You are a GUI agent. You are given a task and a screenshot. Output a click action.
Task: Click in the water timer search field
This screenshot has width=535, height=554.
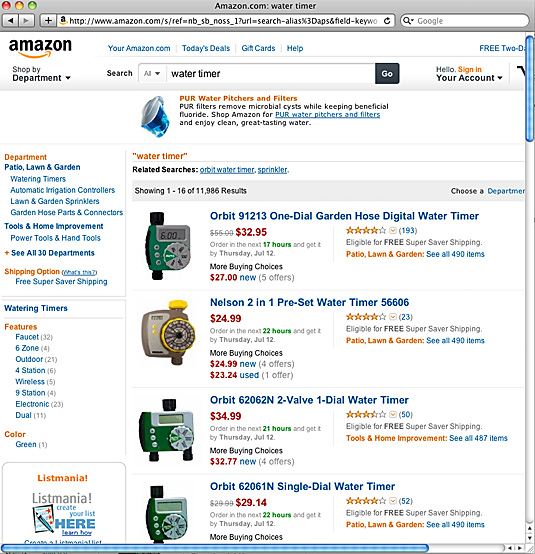point(270,73)
